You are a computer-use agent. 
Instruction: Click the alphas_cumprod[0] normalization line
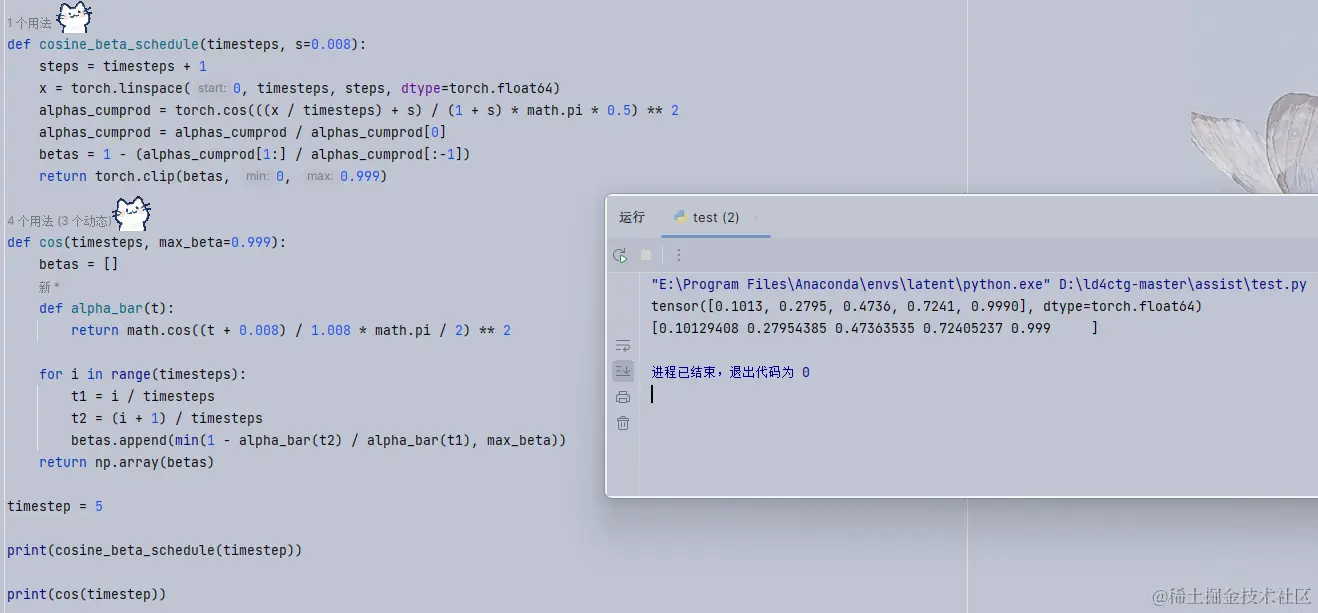[243, 132]
